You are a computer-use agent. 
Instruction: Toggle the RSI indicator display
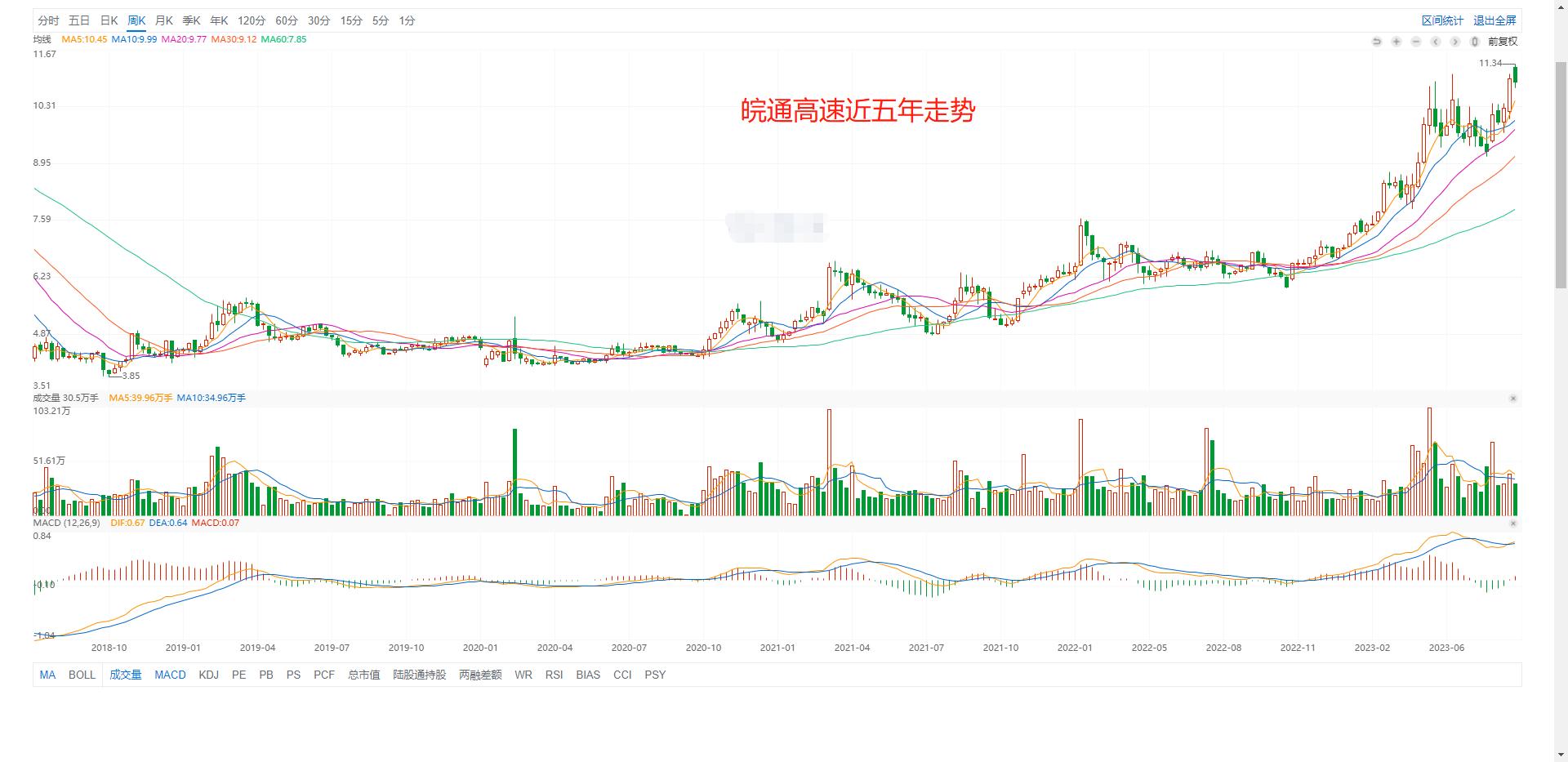tap(555, 675)
